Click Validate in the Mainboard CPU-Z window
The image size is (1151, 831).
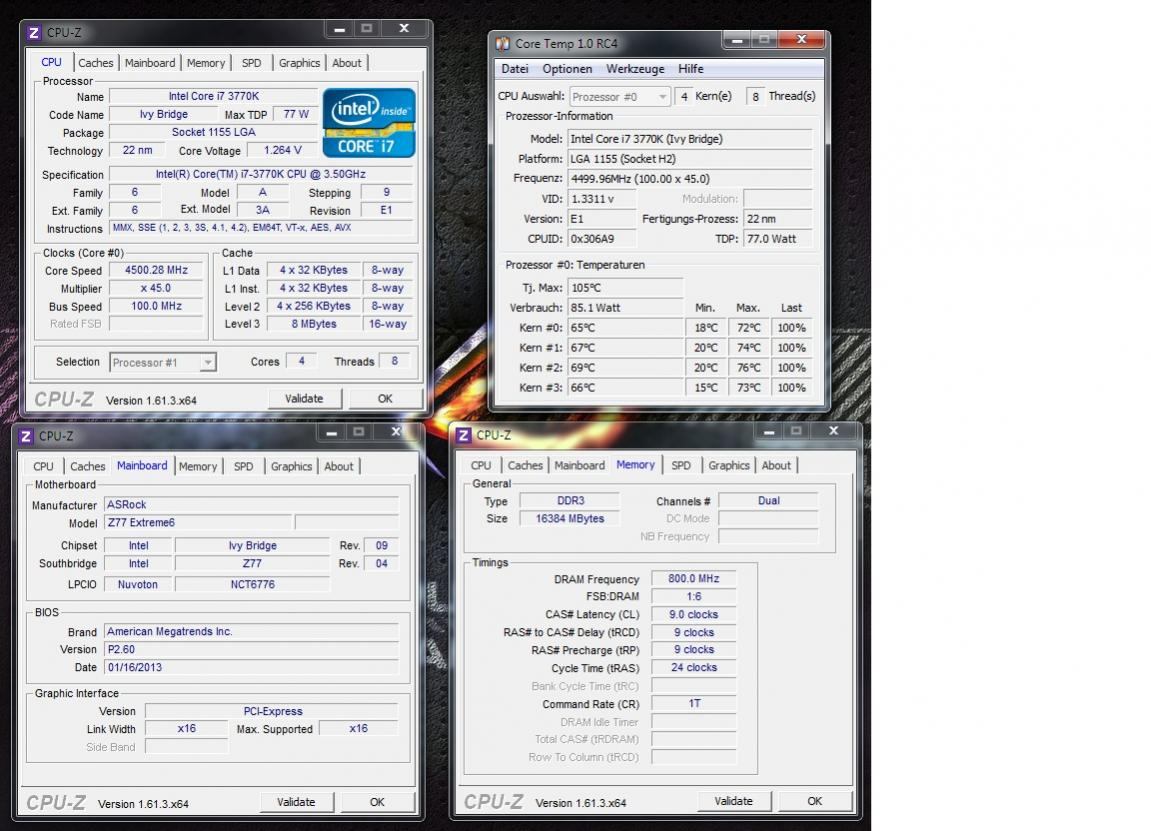(296, 802)
